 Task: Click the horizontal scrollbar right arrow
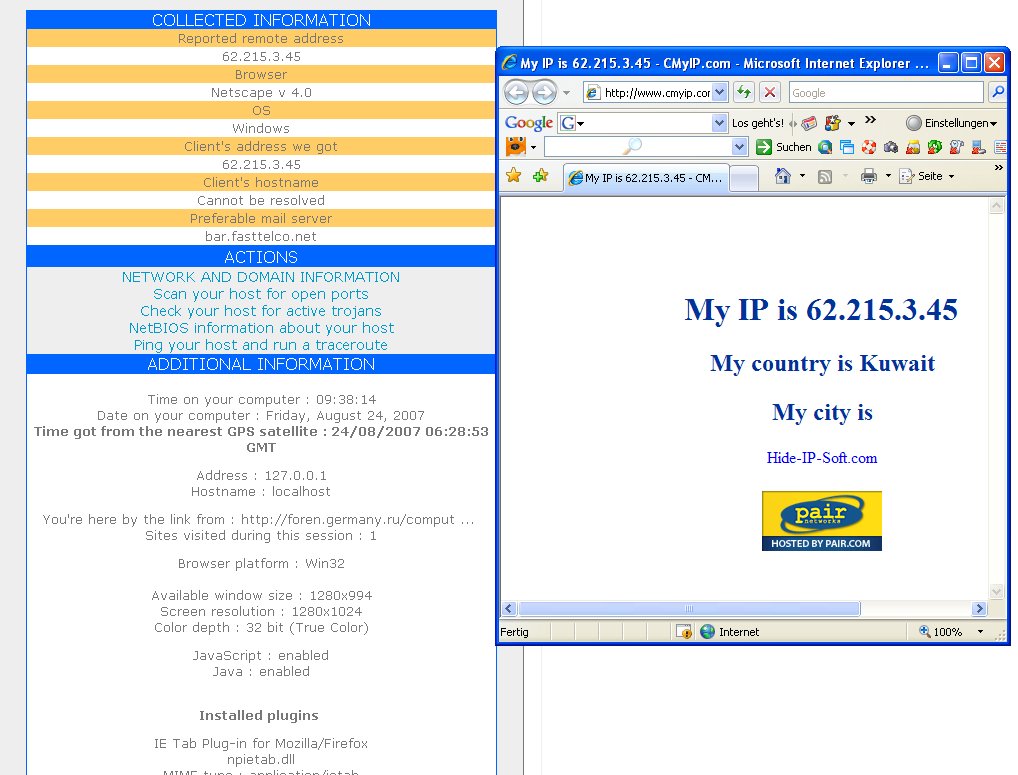(979, 608)
